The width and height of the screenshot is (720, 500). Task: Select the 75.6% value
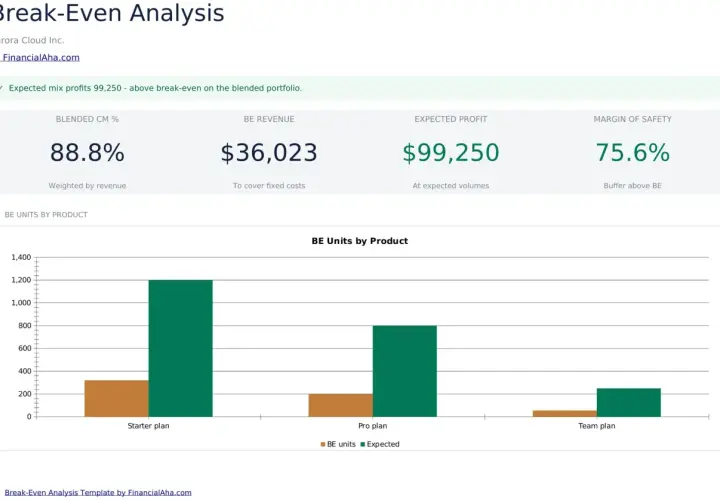633,152
